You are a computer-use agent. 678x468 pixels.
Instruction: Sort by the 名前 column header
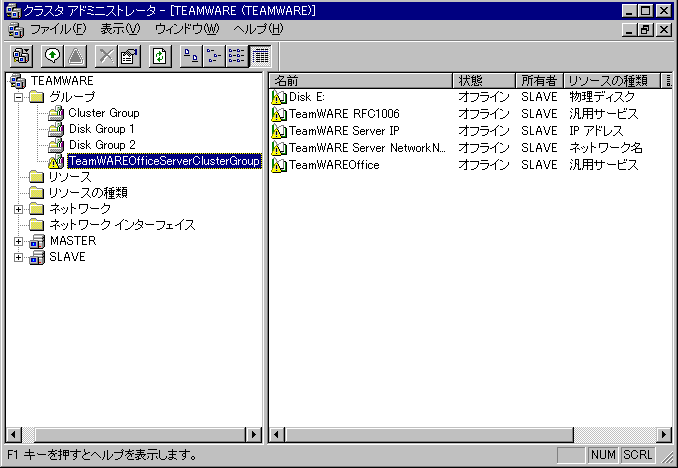pos(361,80)
